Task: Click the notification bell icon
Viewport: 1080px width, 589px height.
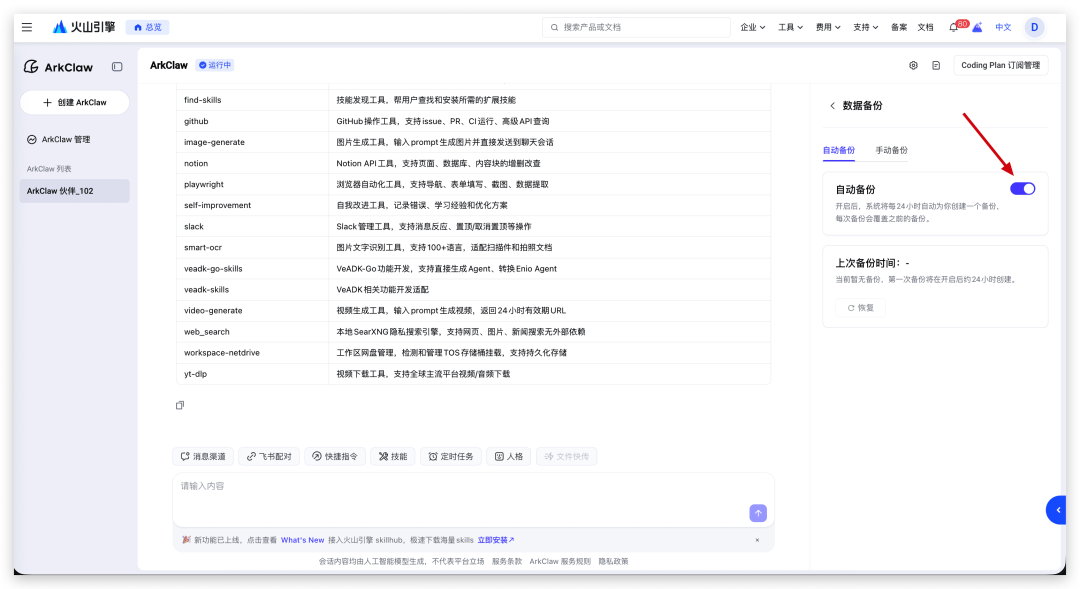Action: tap(953, 27)
